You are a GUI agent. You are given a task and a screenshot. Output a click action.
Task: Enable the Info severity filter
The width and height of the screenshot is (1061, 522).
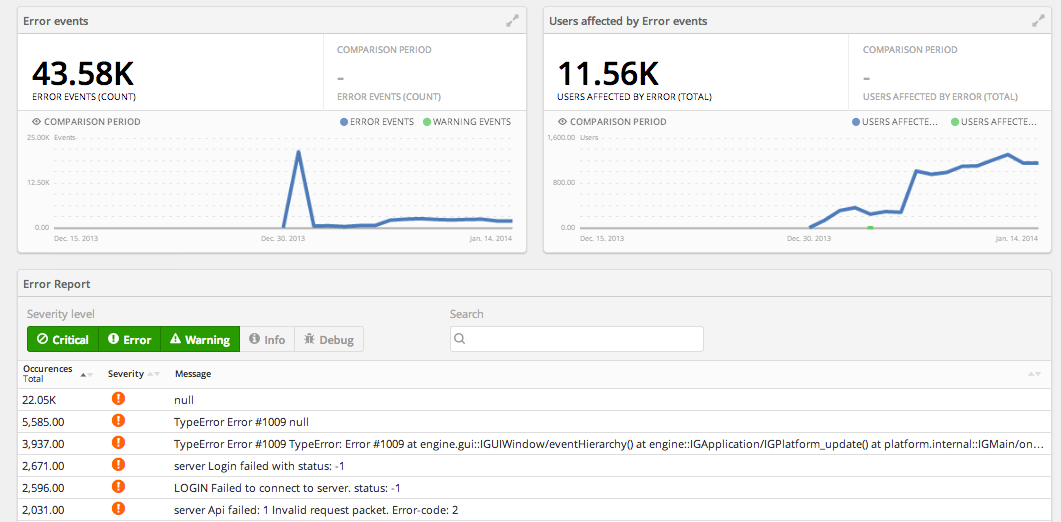click(x=267, y=340)
